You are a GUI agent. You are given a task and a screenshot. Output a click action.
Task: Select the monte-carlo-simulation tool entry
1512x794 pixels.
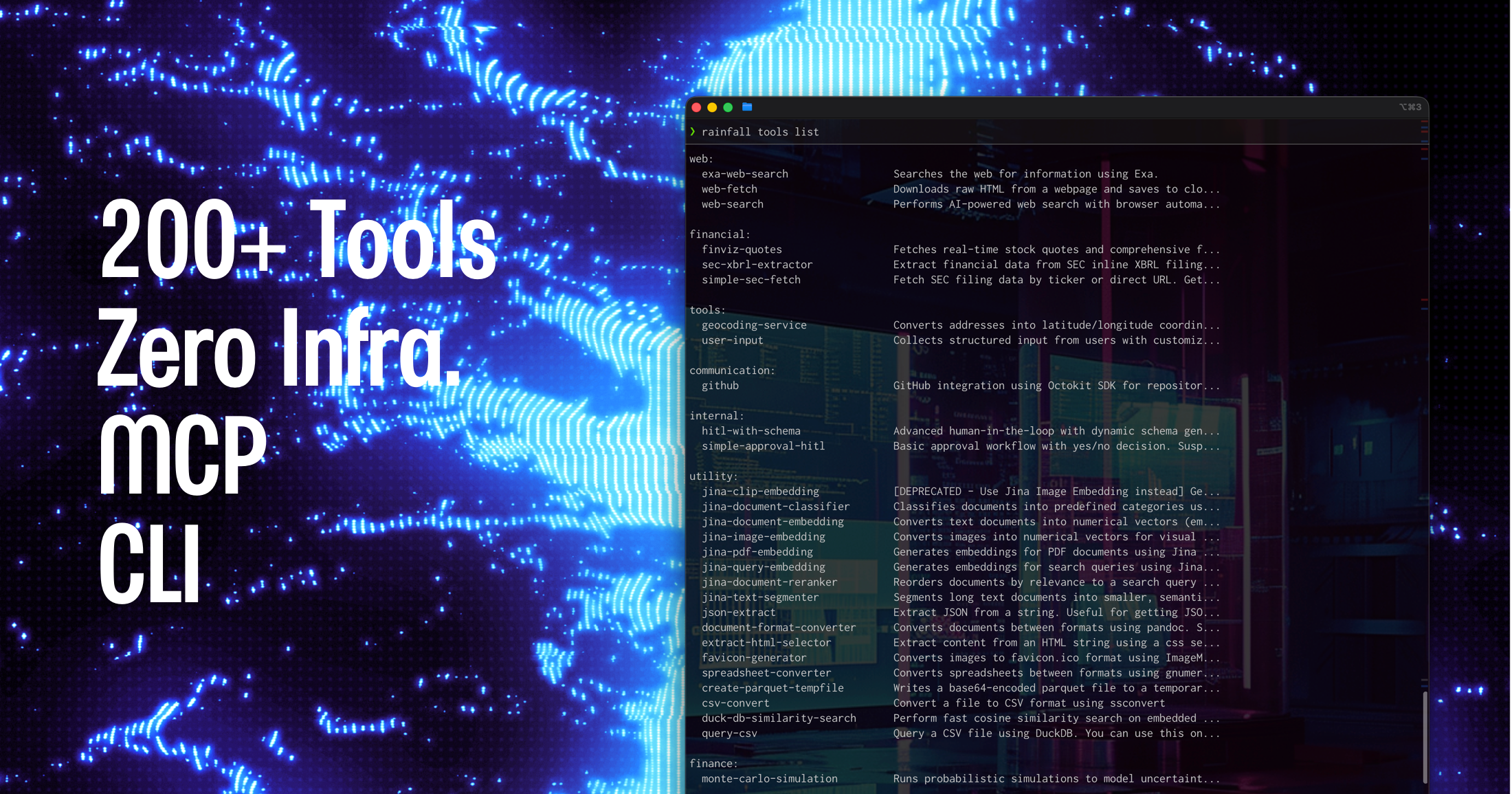pyautogui.click(x=769, y=778)
